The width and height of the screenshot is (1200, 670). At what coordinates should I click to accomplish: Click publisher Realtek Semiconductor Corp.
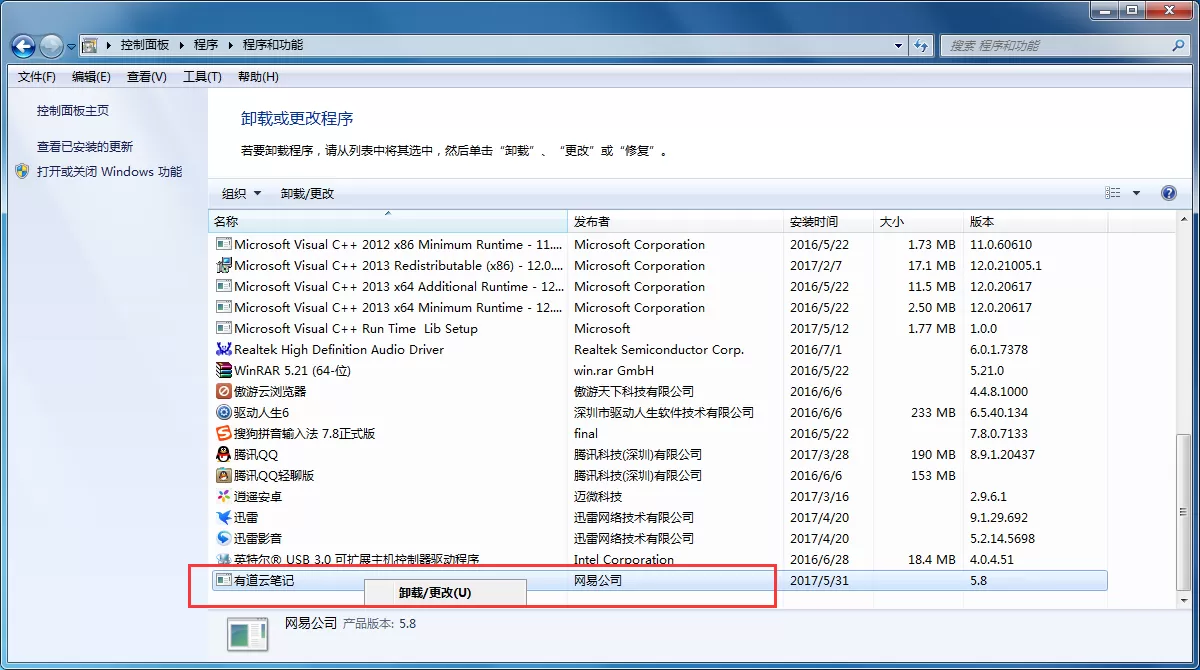[659, 349]
